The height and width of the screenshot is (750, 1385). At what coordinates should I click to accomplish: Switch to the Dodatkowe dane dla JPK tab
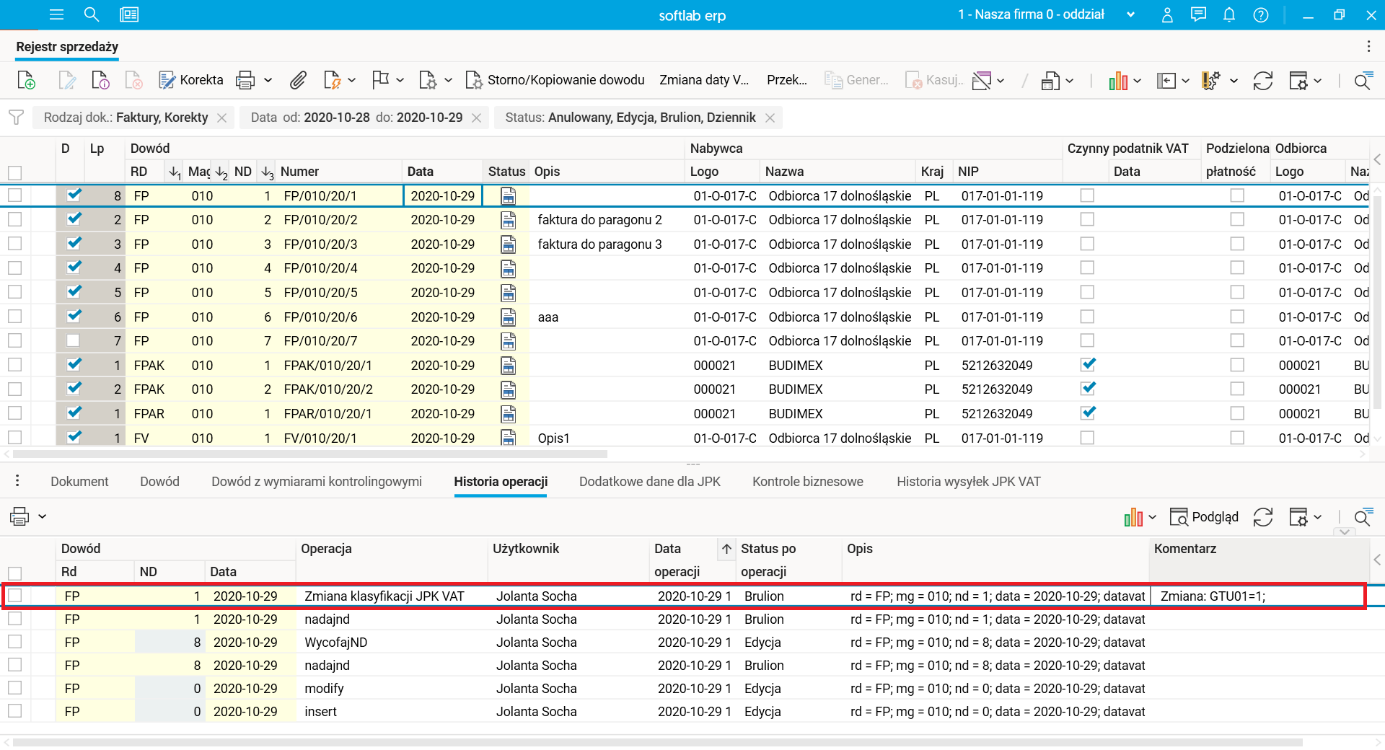click(x=649, y=481)
